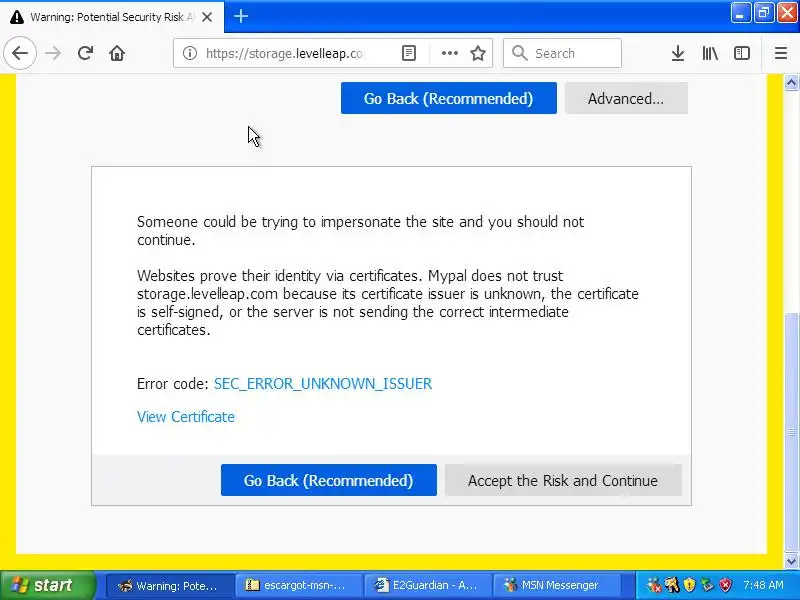Open site information icon in address bar
This screenshot has width=800, height=600.
coord(190,53)
